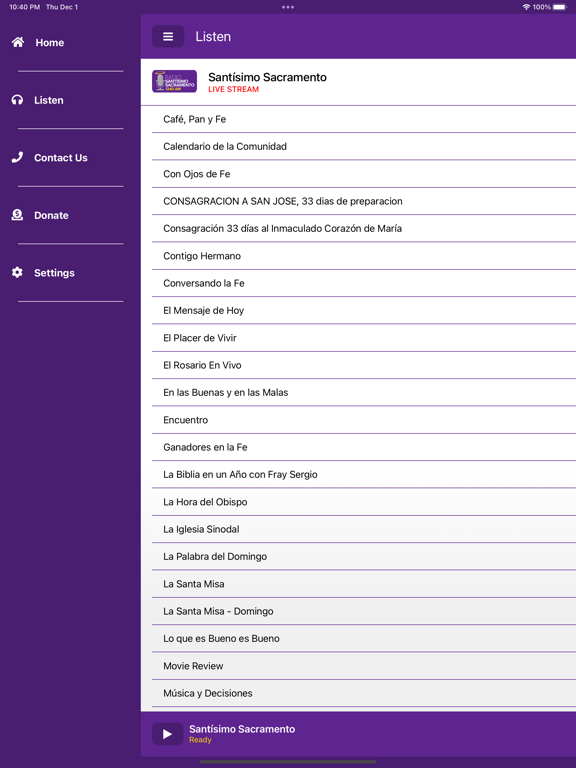The width and height of the screenshot is (576, 768).
Task: Select the Santísimo Sacramento live stream title
Action: click(x=267, y=77)
